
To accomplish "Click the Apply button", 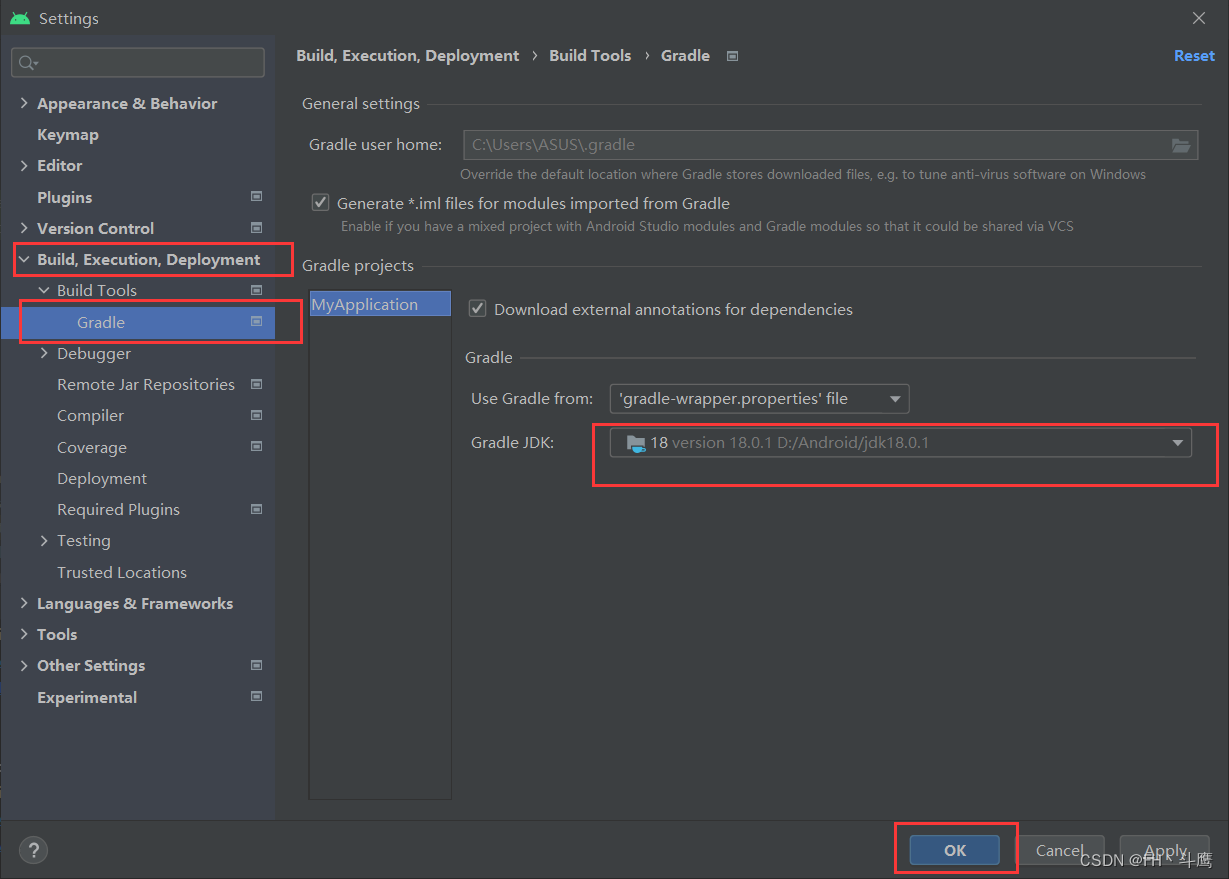I will pyautogui.click(x=1165, y=850).
